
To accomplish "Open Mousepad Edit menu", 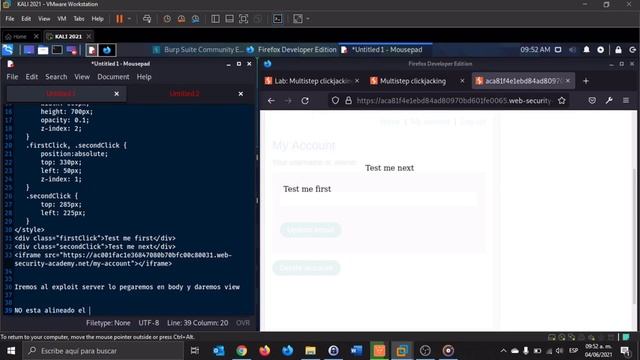I will click(31, 77).
